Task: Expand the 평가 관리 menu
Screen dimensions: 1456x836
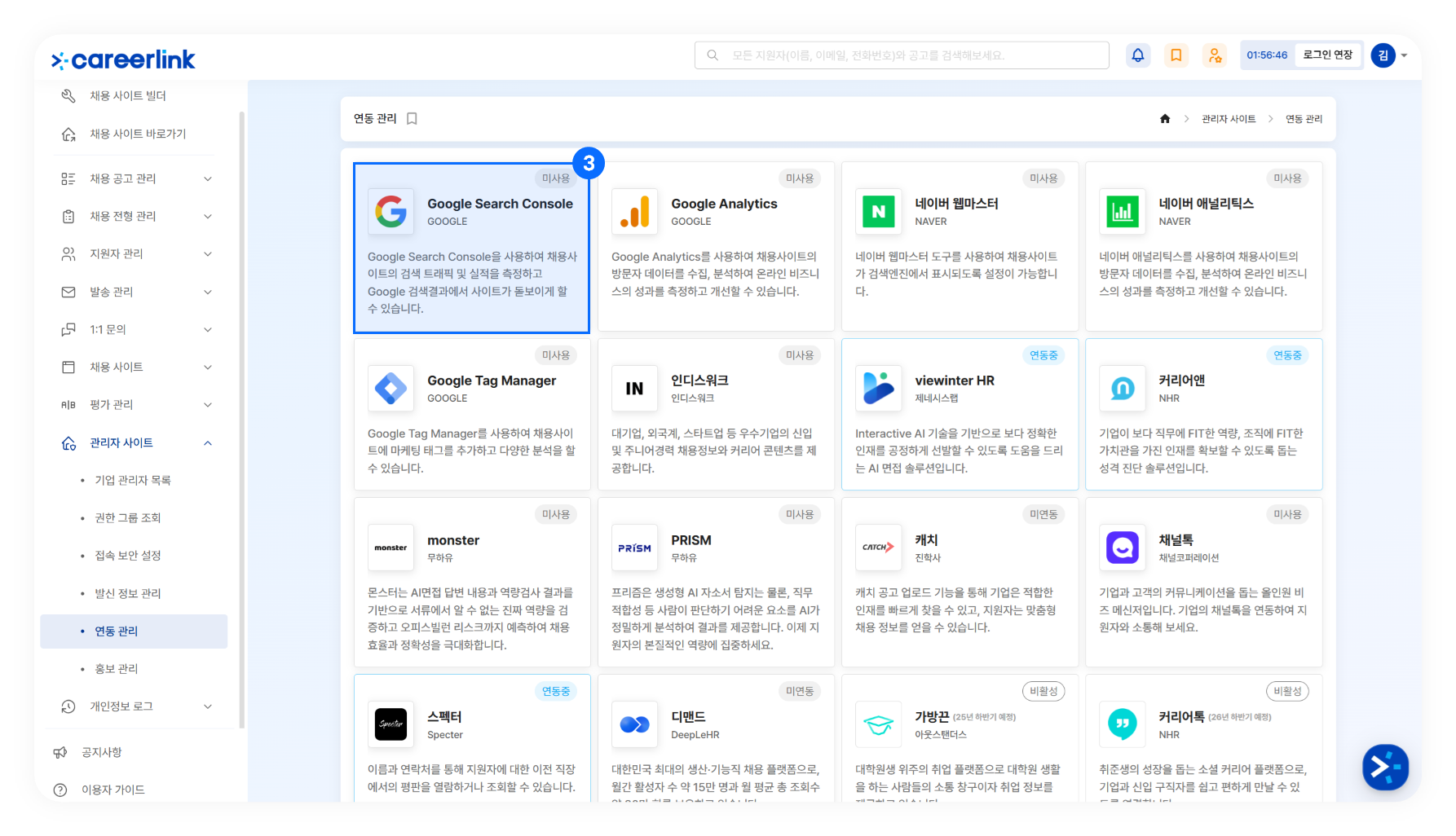Action: point(208,405)
